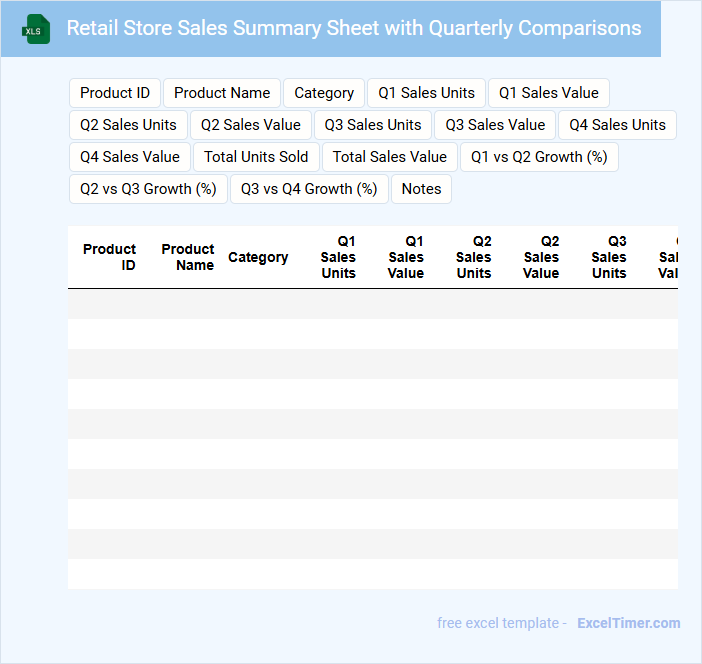702x664 pixels.
Task: Click the Category column header in table
Action: click(x=258, y=257)
